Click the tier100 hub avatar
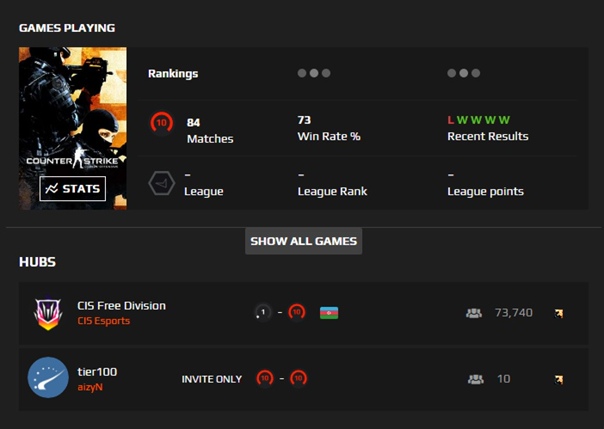This screenshot has width=604, height=429. pyautogui.click(x=48, y=378)
